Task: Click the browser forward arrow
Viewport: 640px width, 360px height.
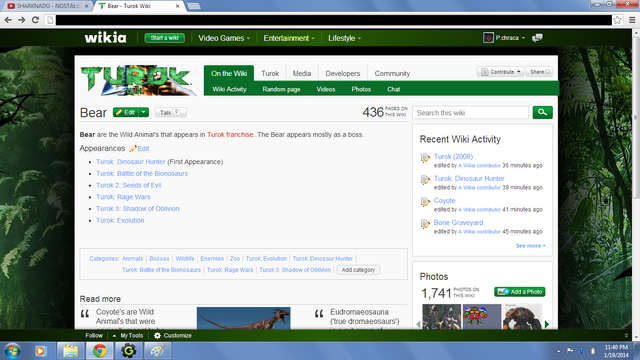Action: point(22,20)
